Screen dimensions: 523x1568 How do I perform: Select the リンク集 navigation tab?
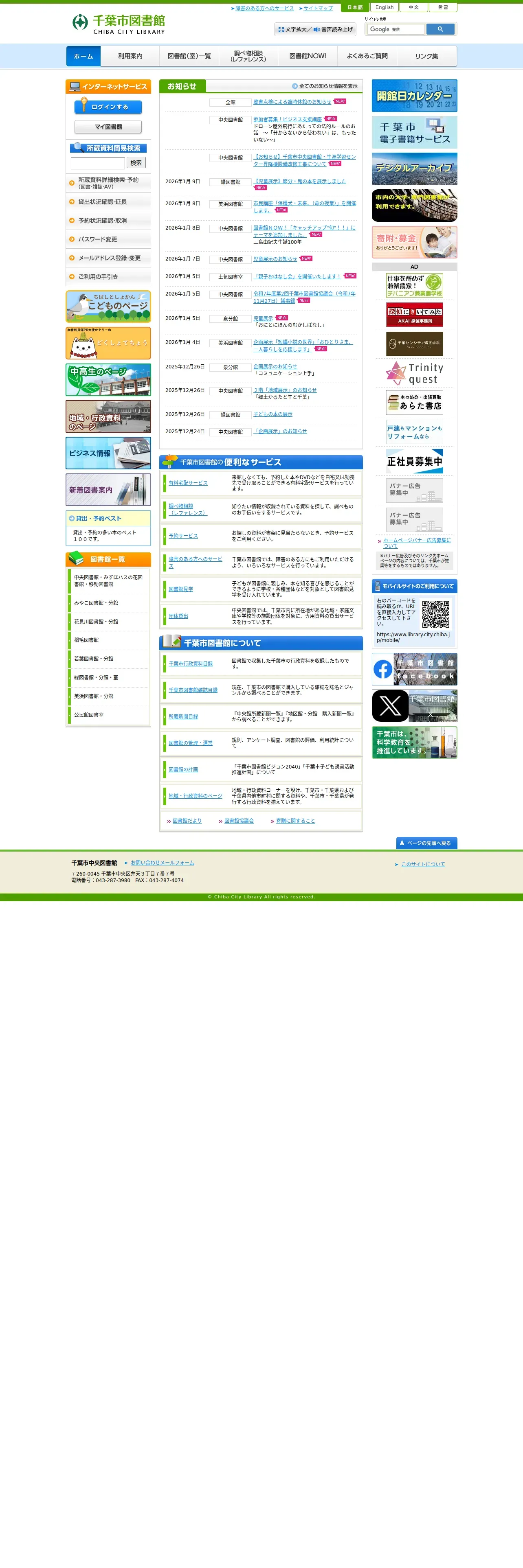point(426,56)
